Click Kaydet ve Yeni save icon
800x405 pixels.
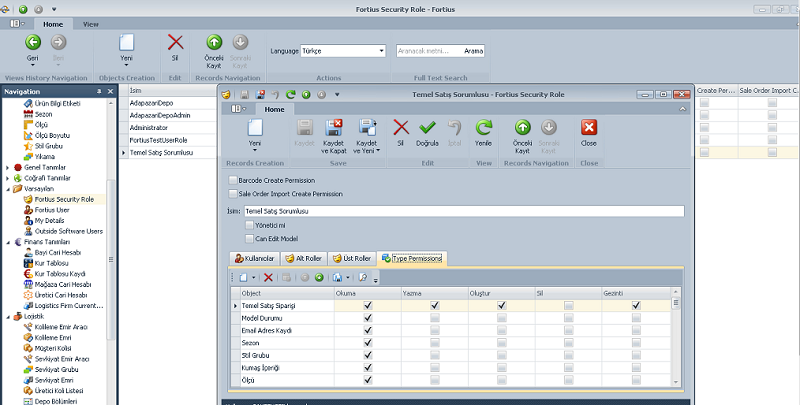[x=367, y=128]
